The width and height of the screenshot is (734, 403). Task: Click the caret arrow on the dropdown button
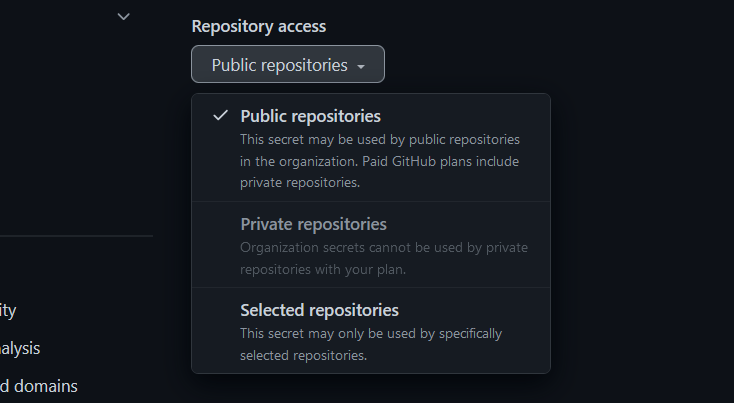tap(359, 66)
